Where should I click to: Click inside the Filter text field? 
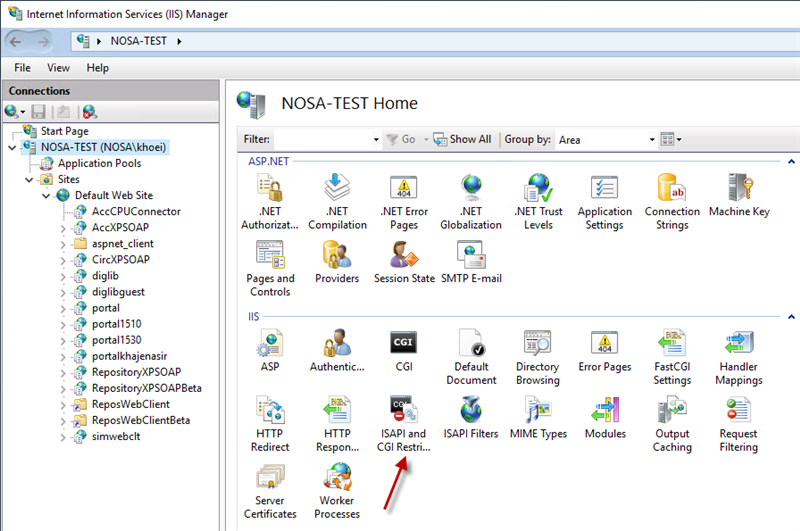point(320,140)
